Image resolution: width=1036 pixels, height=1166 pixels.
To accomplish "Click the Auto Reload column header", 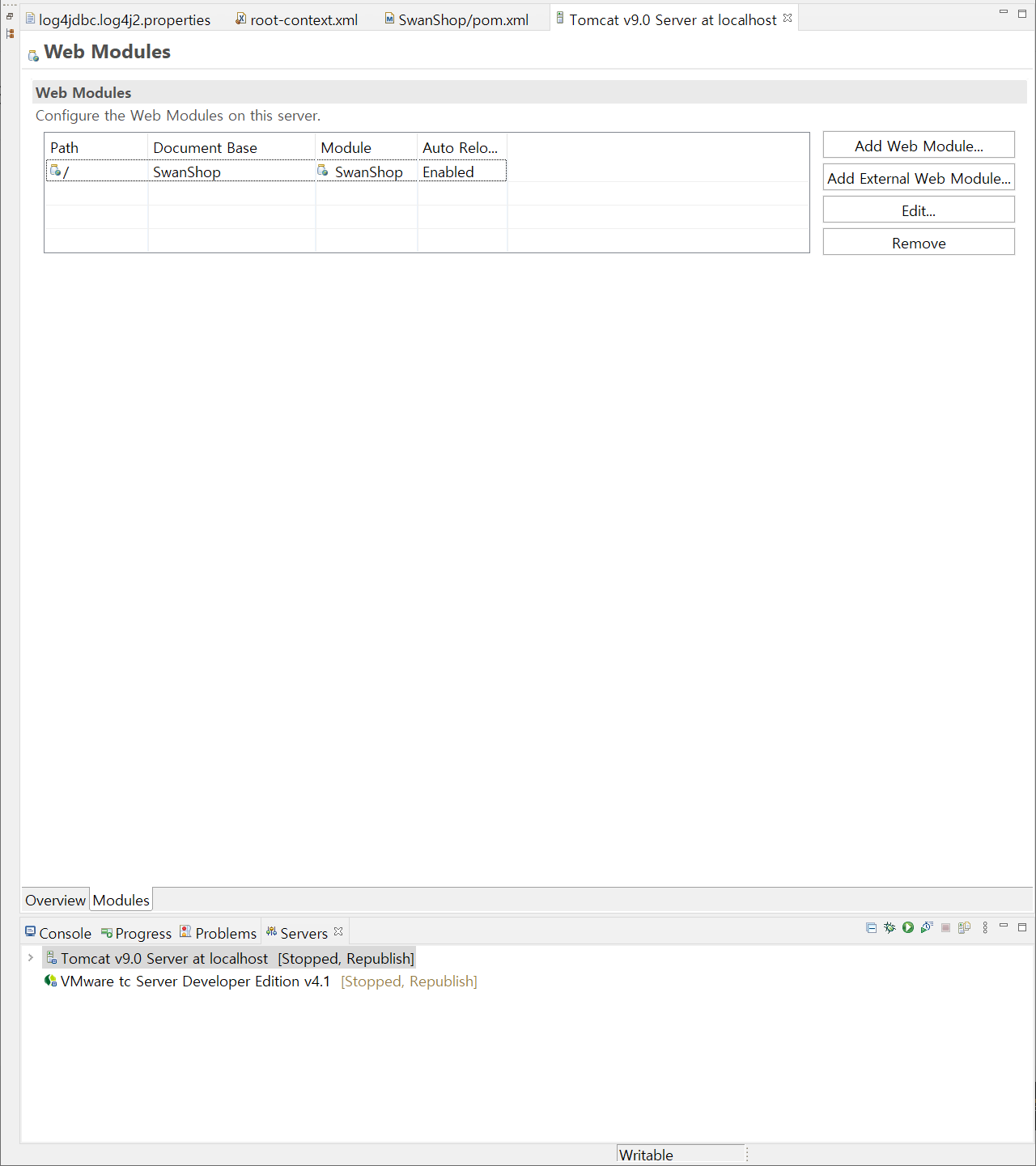I will click(x=462, y=147).
